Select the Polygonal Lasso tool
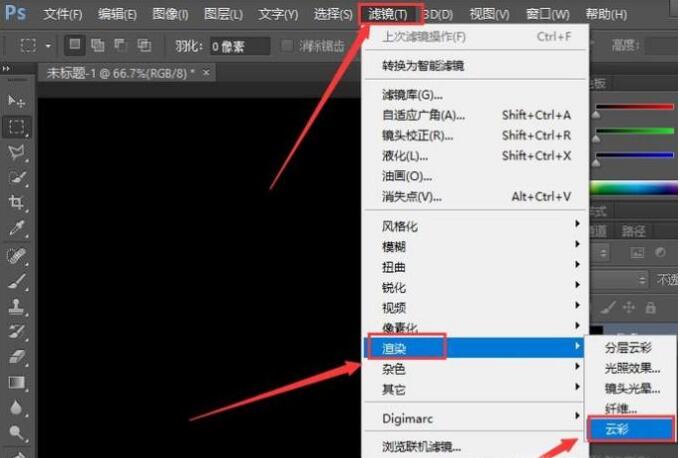 pos(17,152)
